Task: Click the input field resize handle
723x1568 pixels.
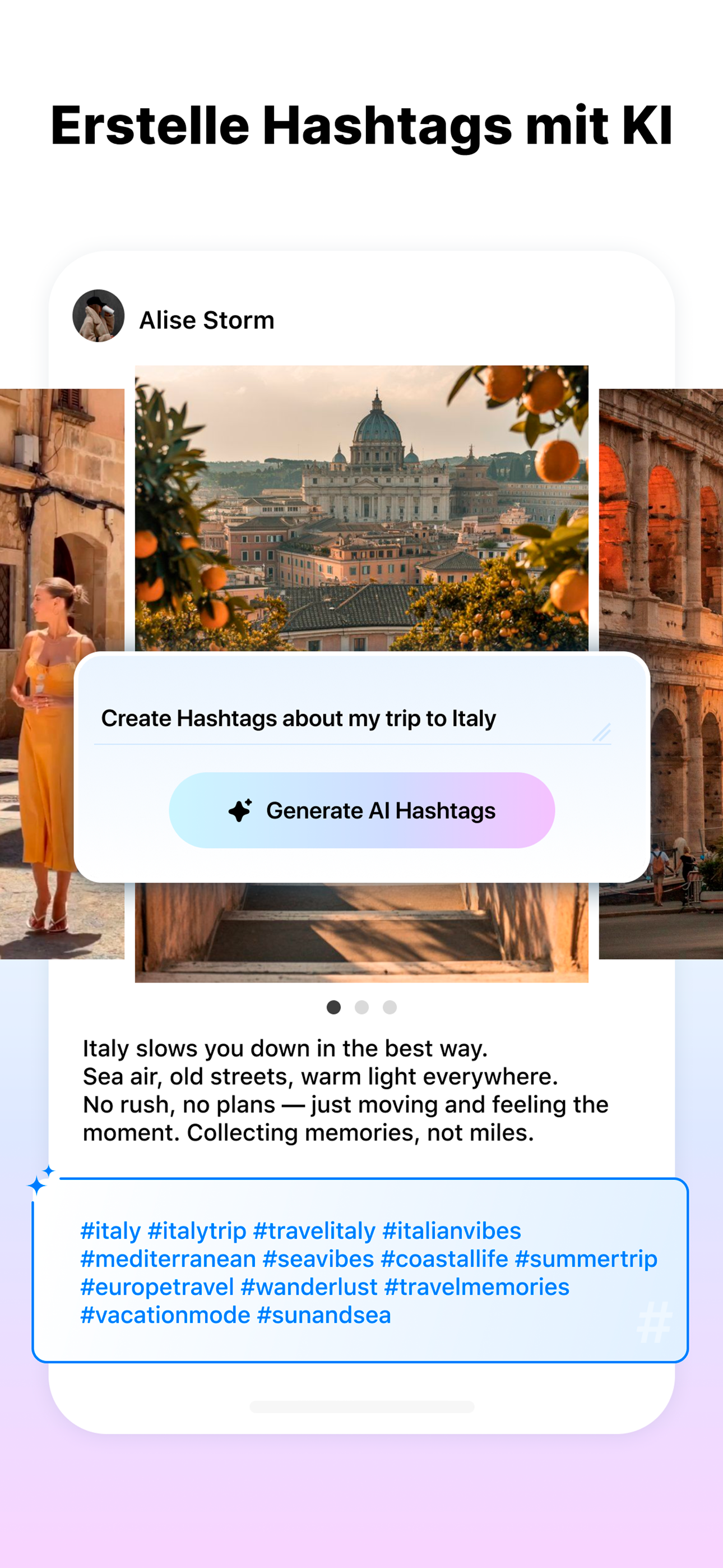Action: (x=601, y=732)
